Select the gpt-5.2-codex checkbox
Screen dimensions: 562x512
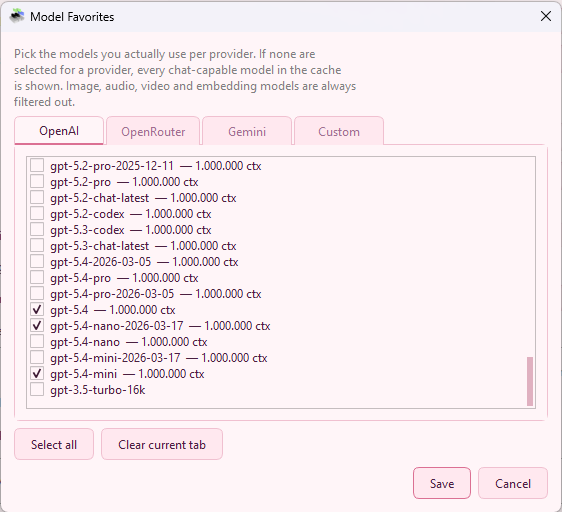click(37, 214)
